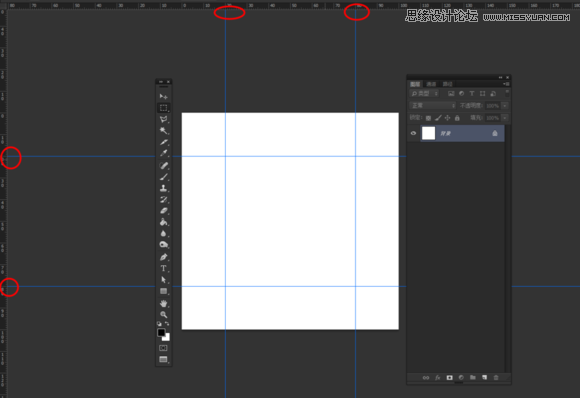The width and height of the screenshot is (580, 398).
Task: Open the Layers panel flyout menu
Action: click(506, 84)
